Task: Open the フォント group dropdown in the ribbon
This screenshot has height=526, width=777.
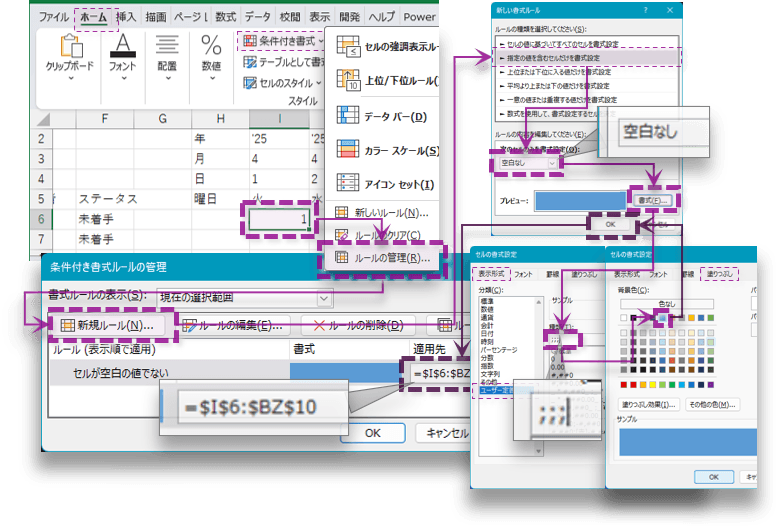Action: tap(122, 58)
